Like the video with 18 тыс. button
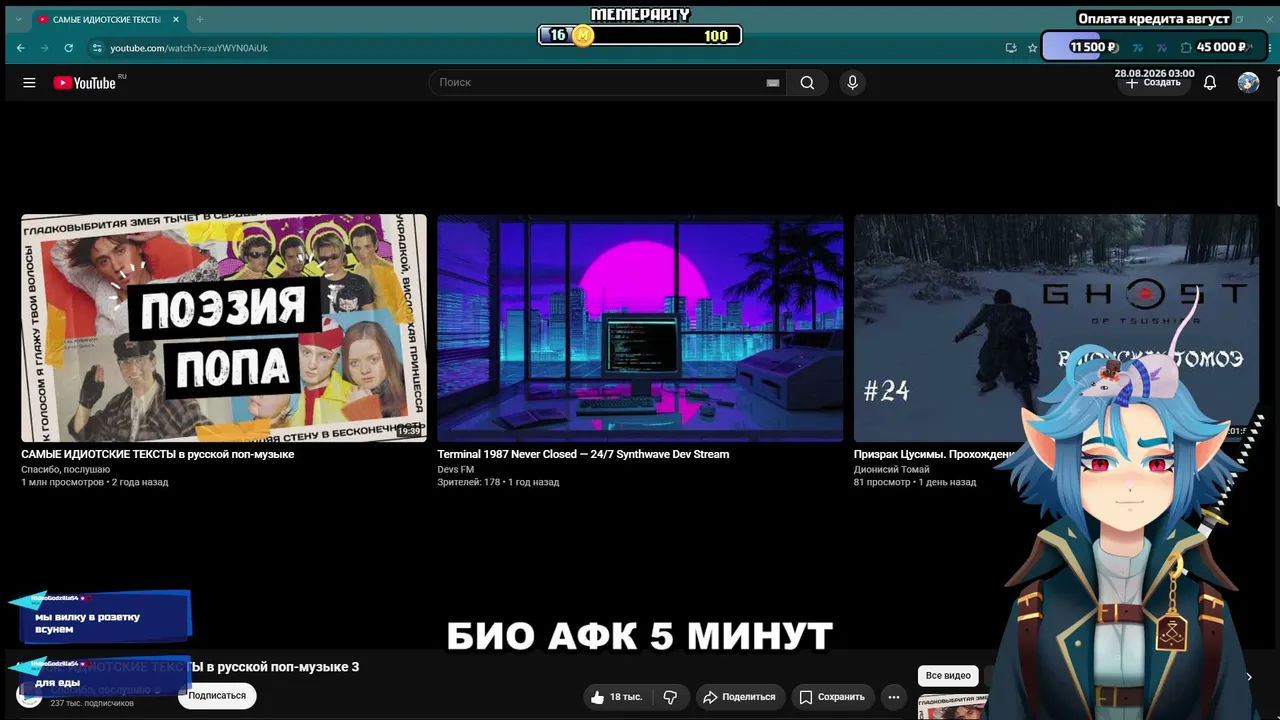The height and width of the screenshot is (720, 1280). (616, 697)
